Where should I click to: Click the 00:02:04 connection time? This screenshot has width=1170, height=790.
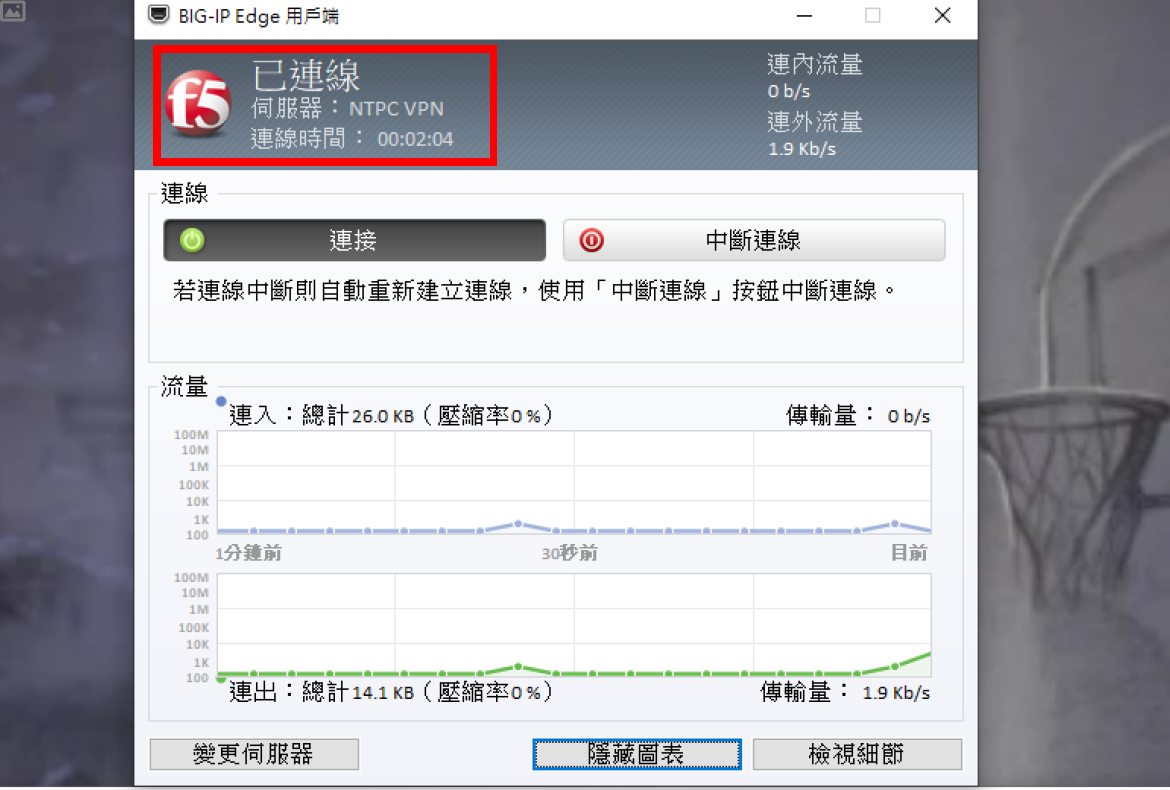click(415, 139)
